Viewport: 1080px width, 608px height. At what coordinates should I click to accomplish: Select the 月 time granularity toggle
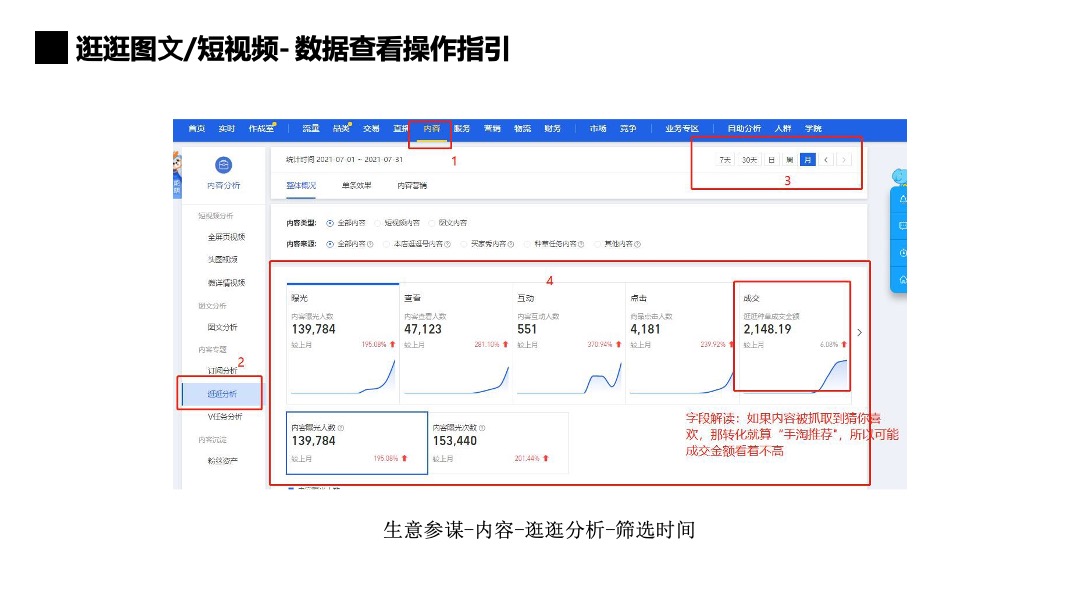pyautogui.click(x=808, y=160)
